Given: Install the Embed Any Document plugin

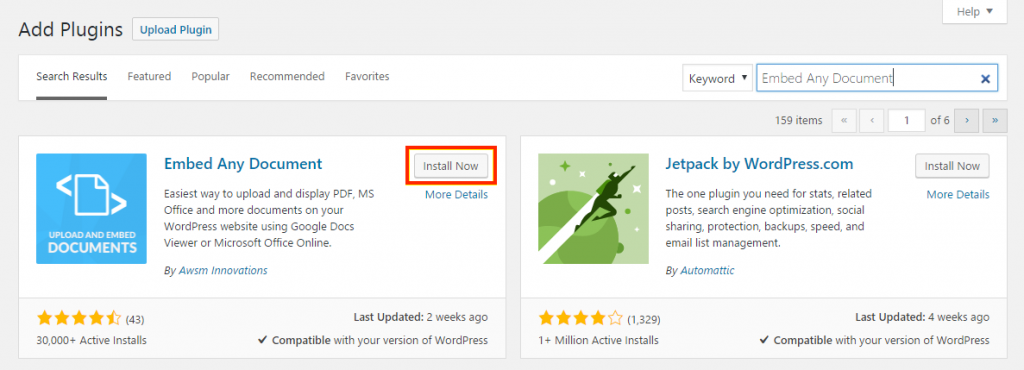Looking at the screenshot, I should point(451,166).
